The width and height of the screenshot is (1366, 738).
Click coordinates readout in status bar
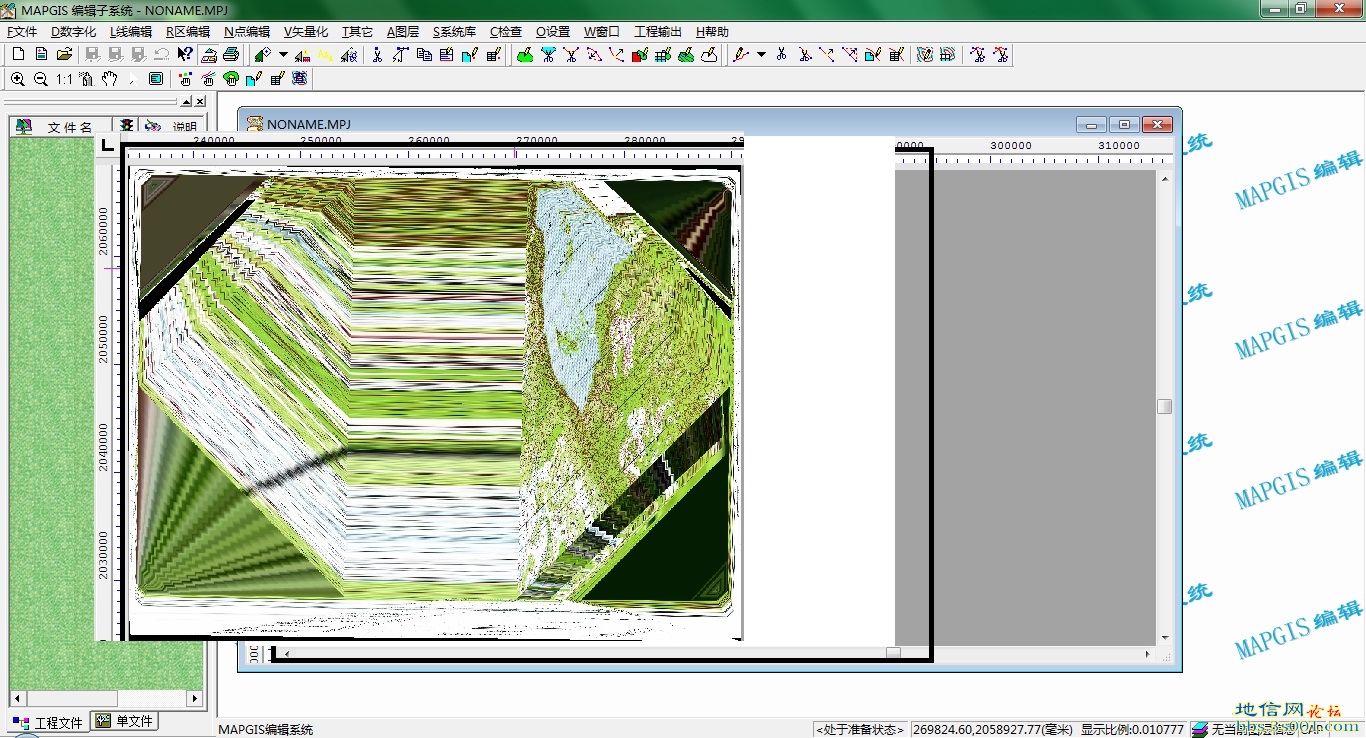tap(992, 729)
